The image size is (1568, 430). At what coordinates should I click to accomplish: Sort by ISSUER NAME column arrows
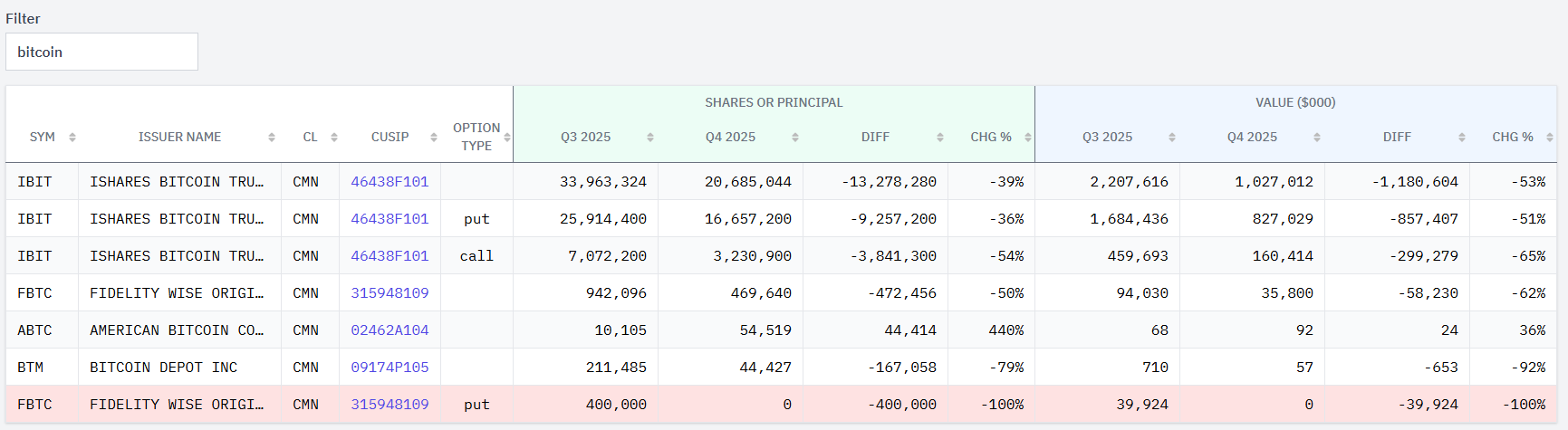(272, 138)
